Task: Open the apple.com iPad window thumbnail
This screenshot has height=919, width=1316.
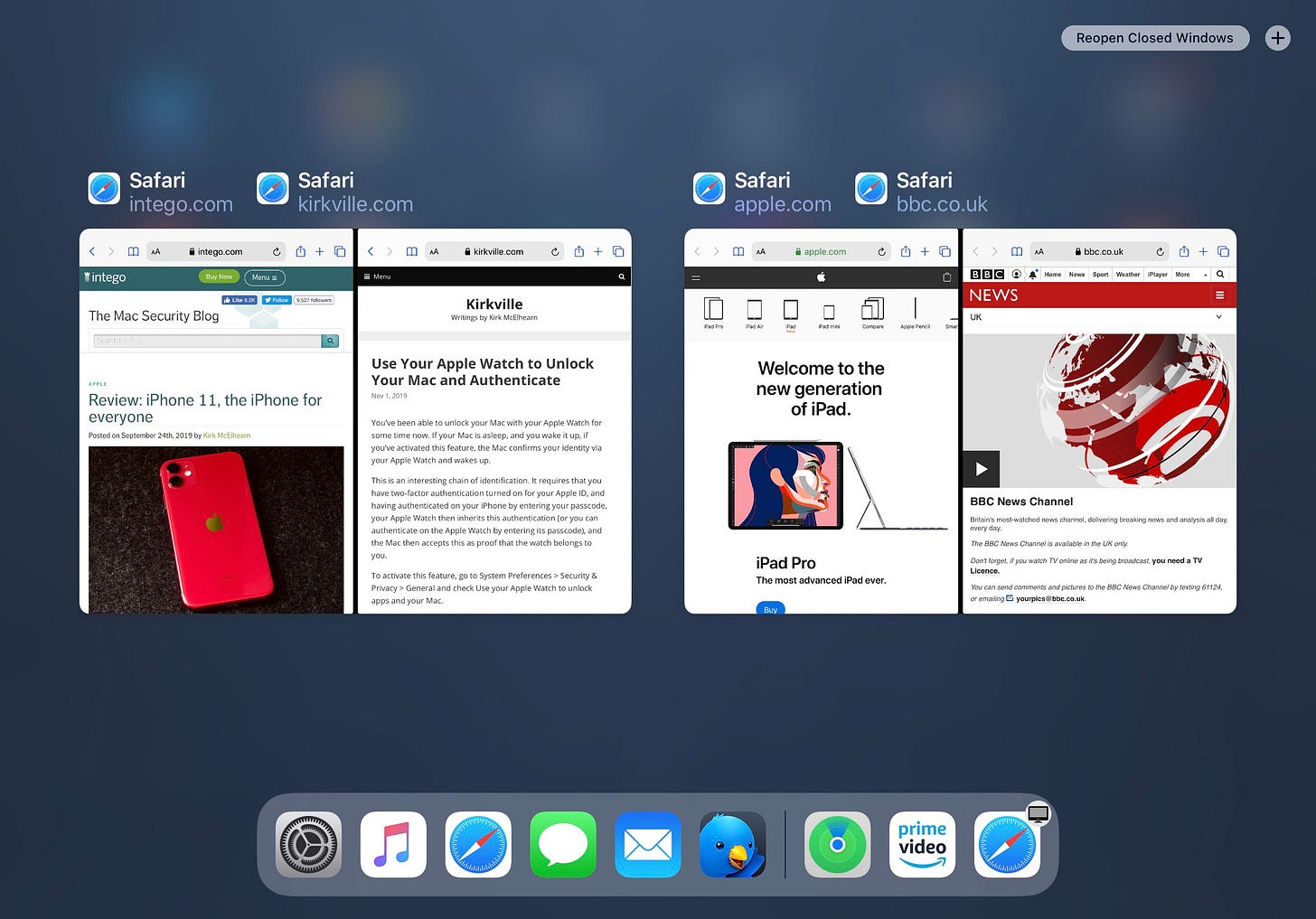Action: (821, 421)
